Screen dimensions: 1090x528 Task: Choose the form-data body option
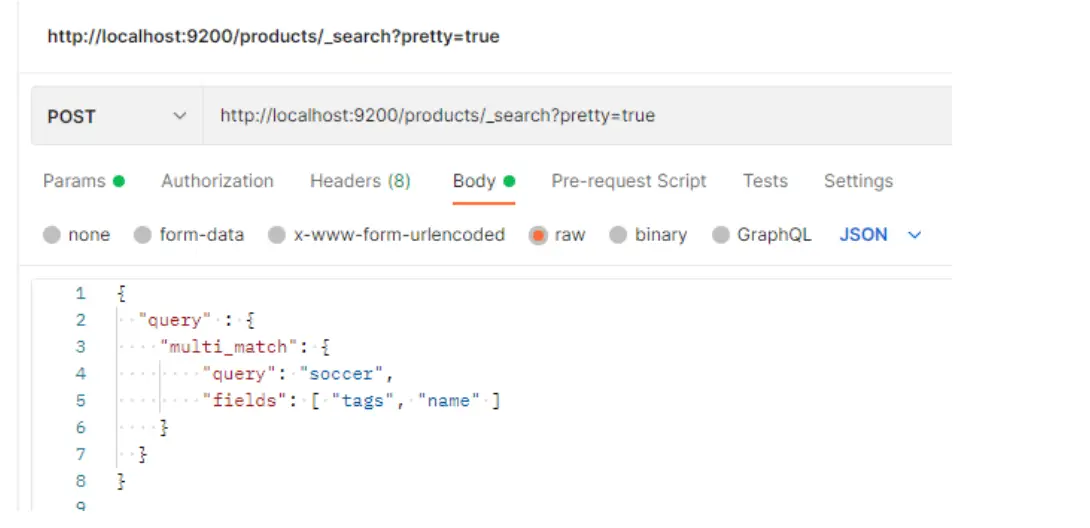click(143, 235)
